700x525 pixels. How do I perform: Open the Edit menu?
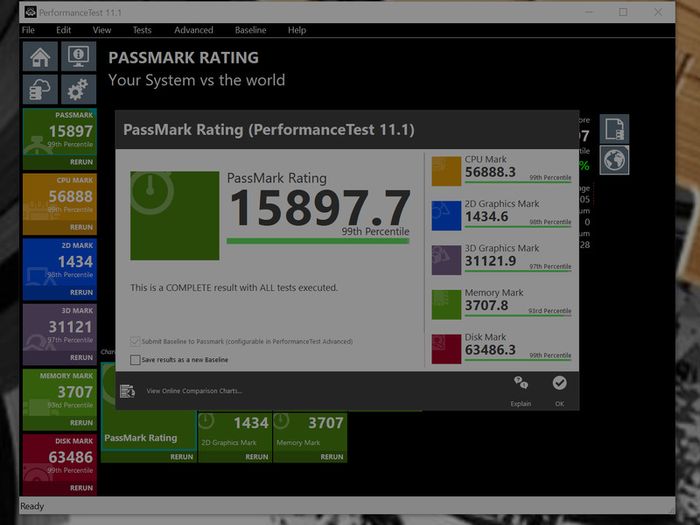(63, 30)
